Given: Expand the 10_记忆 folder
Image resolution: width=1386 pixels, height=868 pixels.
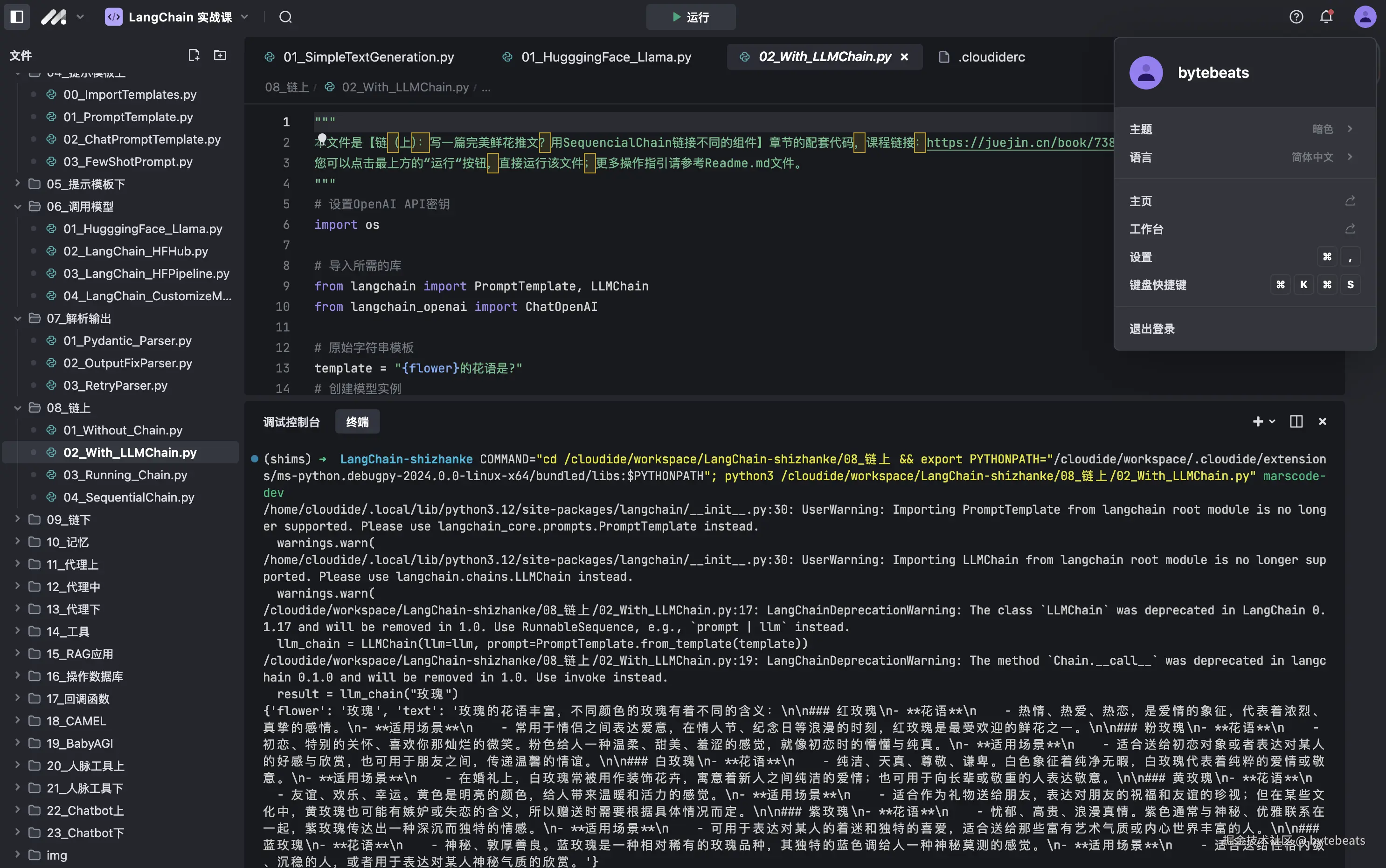Looking at the screenshot, I should pyautogui.click(x=121, y=542).
